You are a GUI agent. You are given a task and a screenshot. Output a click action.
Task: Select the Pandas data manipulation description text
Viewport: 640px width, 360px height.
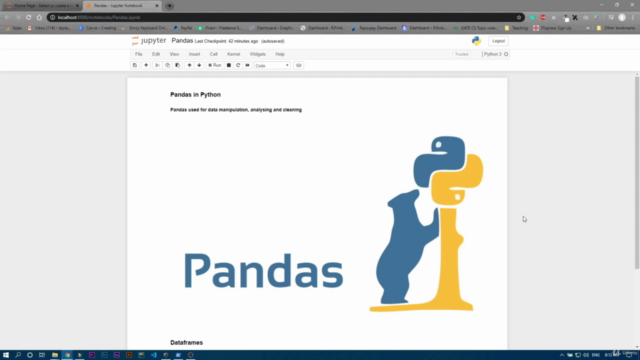click(x=236, y=110)
